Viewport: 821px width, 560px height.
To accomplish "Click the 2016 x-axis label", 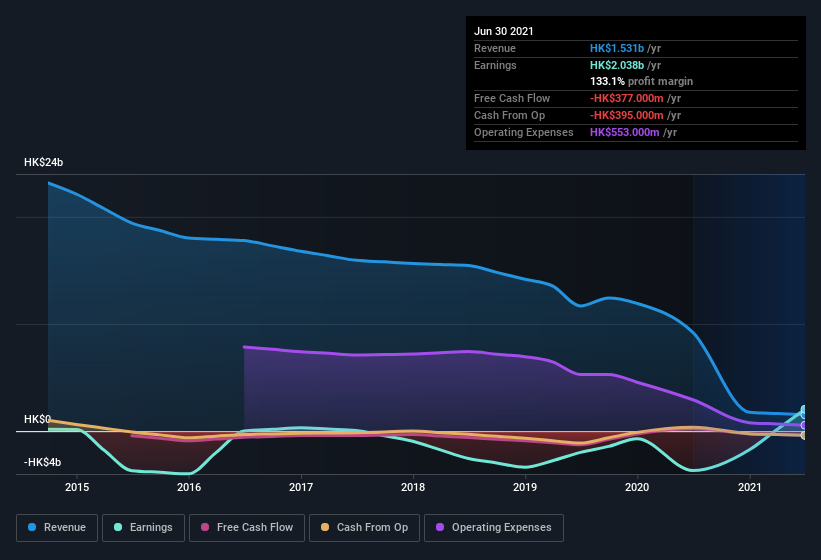I will coord(189,487).
